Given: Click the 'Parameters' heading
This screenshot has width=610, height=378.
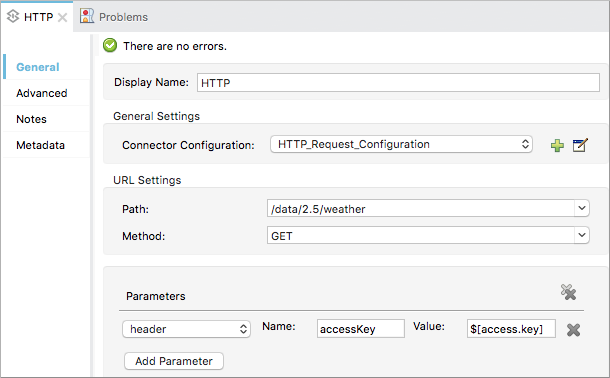Looking at the screenshot, I should click(156, 296).
